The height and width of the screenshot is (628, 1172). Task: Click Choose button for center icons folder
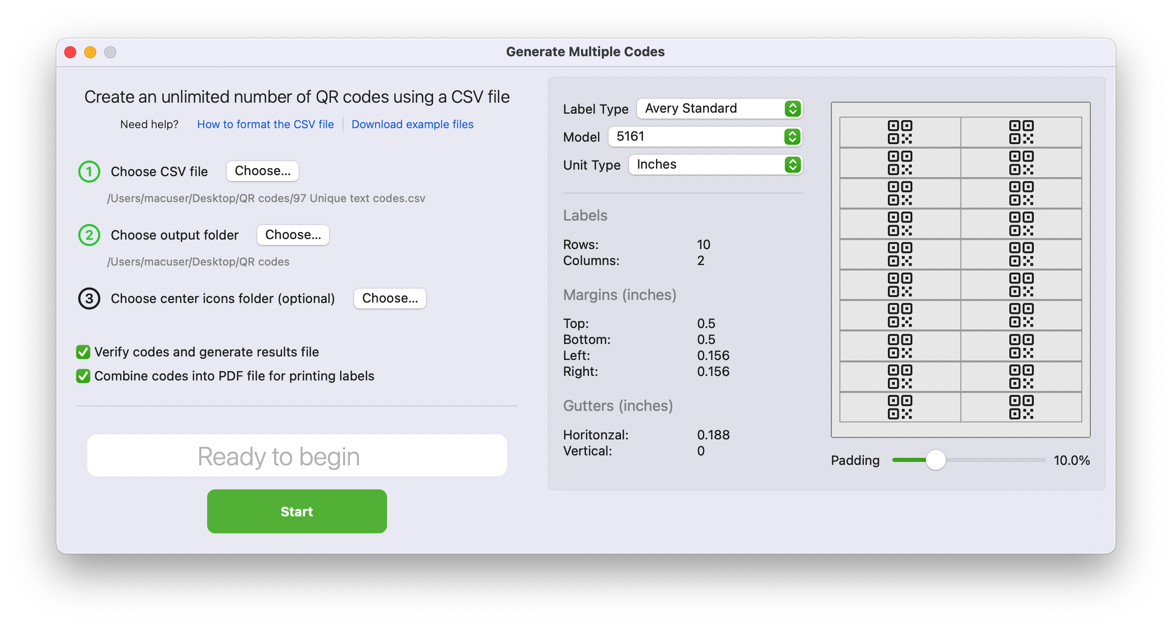[x=389, y=298]
